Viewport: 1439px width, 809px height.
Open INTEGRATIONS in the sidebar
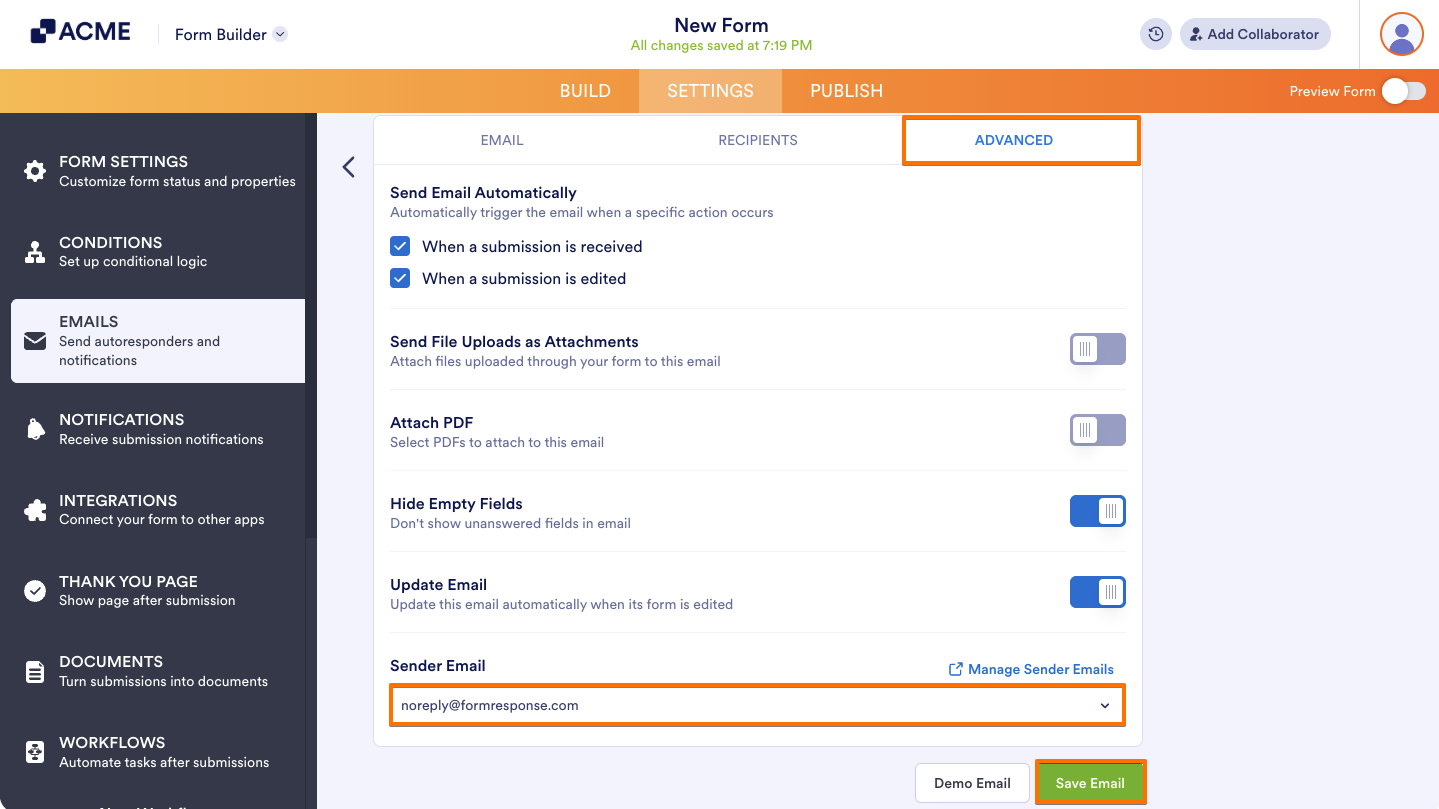click(158, 510)
